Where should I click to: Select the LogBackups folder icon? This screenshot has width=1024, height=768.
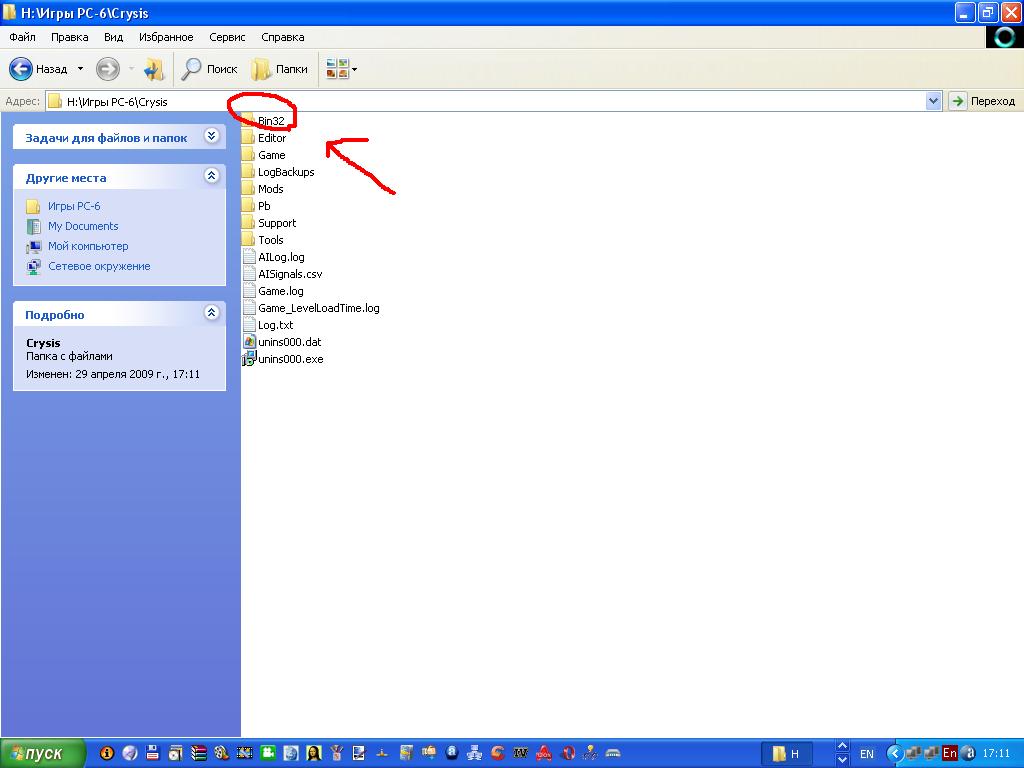pyautogui.click(x=248, y=172)
